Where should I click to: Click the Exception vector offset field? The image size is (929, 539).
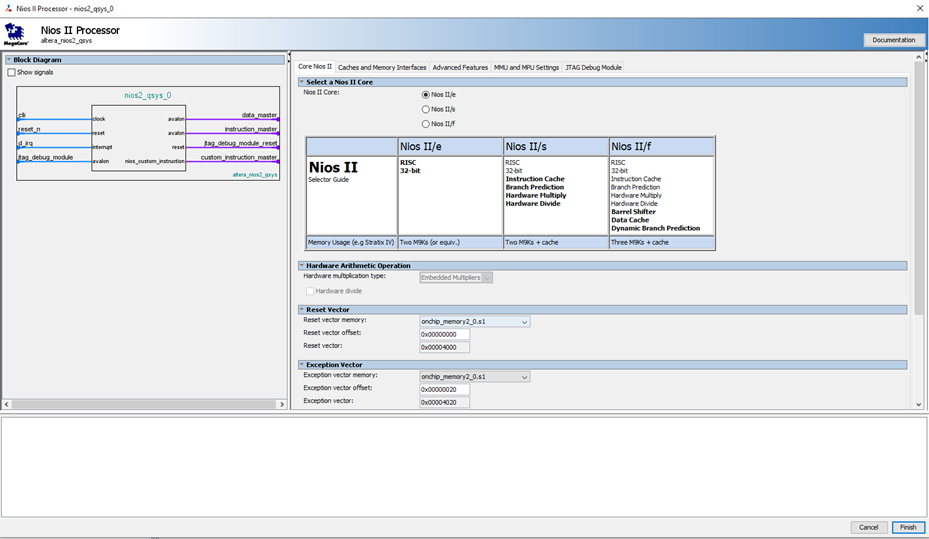pos(444,389)
